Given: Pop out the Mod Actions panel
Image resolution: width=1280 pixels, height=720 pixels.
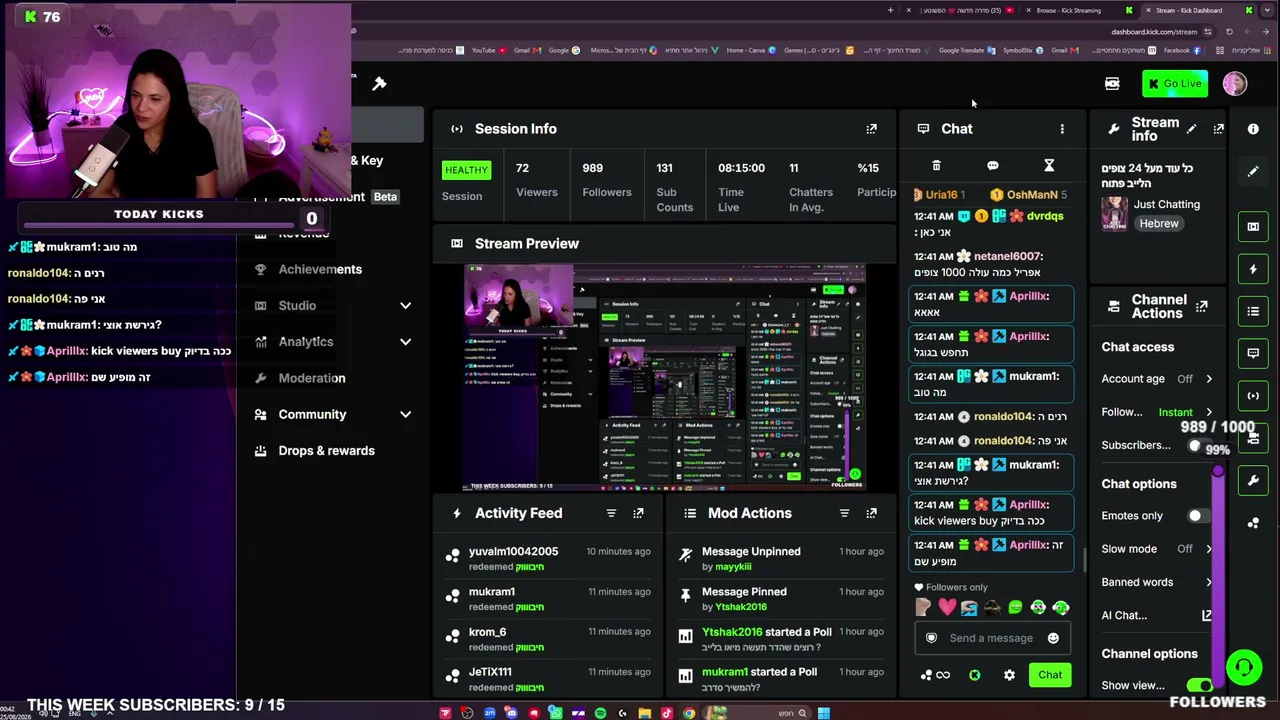Looking at the screenshot, I should [x=871, y=513].
